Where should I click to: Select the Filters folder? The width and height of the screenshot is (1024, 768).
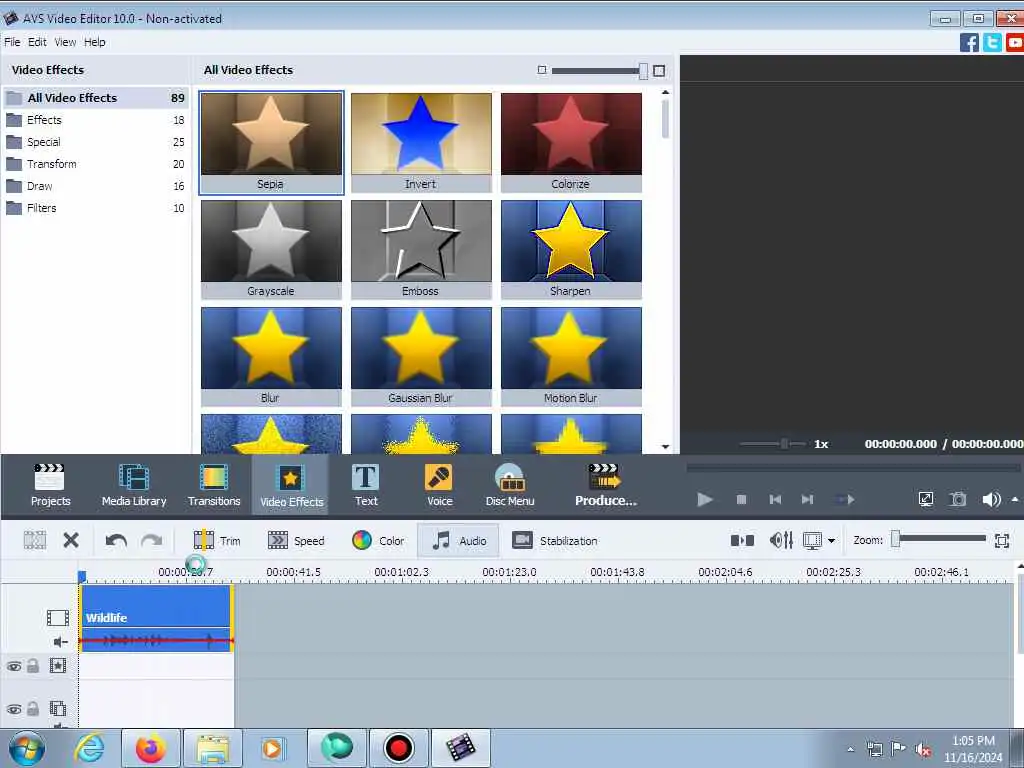point(95,208)
